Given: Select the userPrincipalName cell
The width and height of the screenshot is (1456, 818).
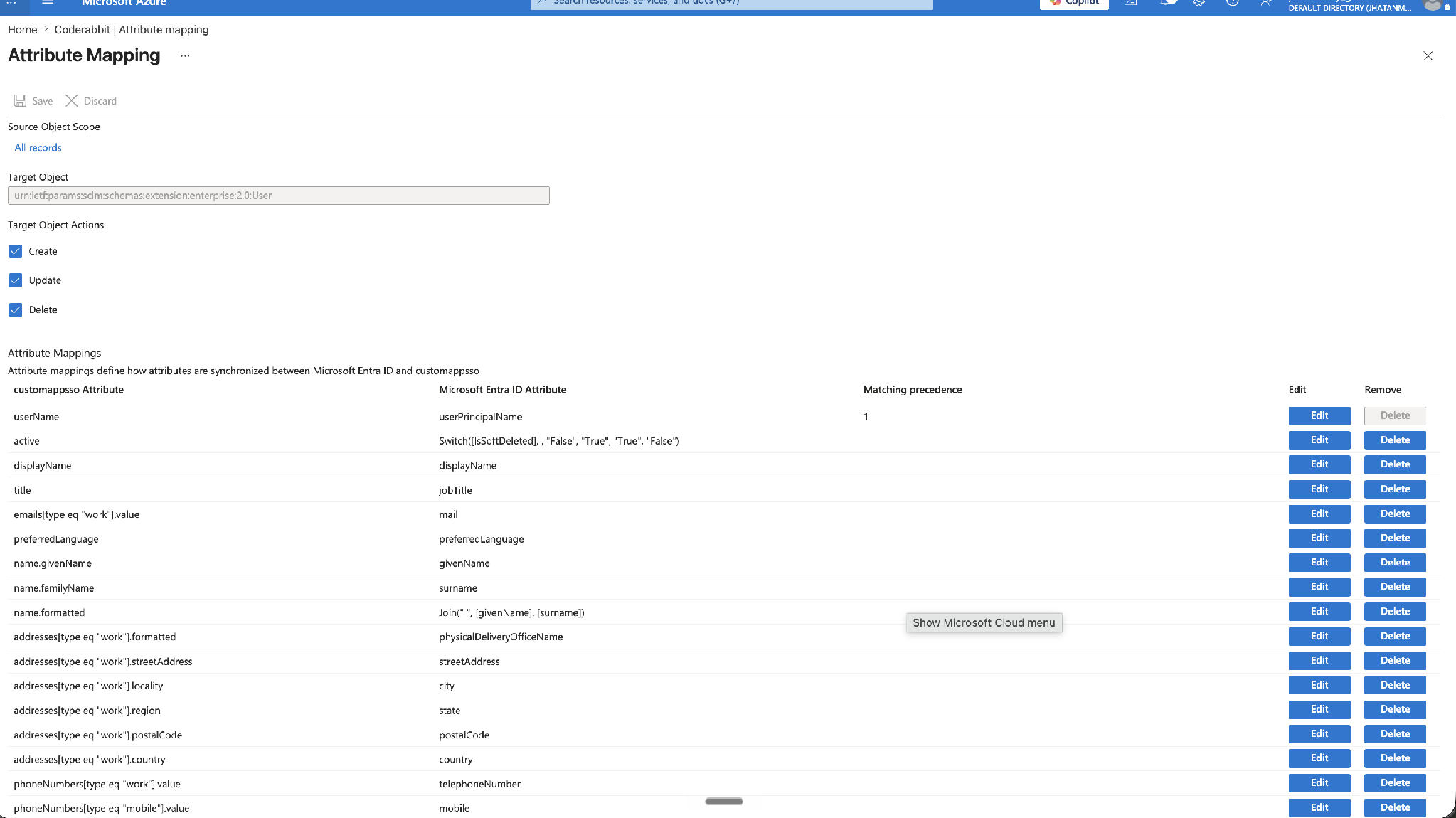Looking at the screenshot, I should click(x=481, y=417).
